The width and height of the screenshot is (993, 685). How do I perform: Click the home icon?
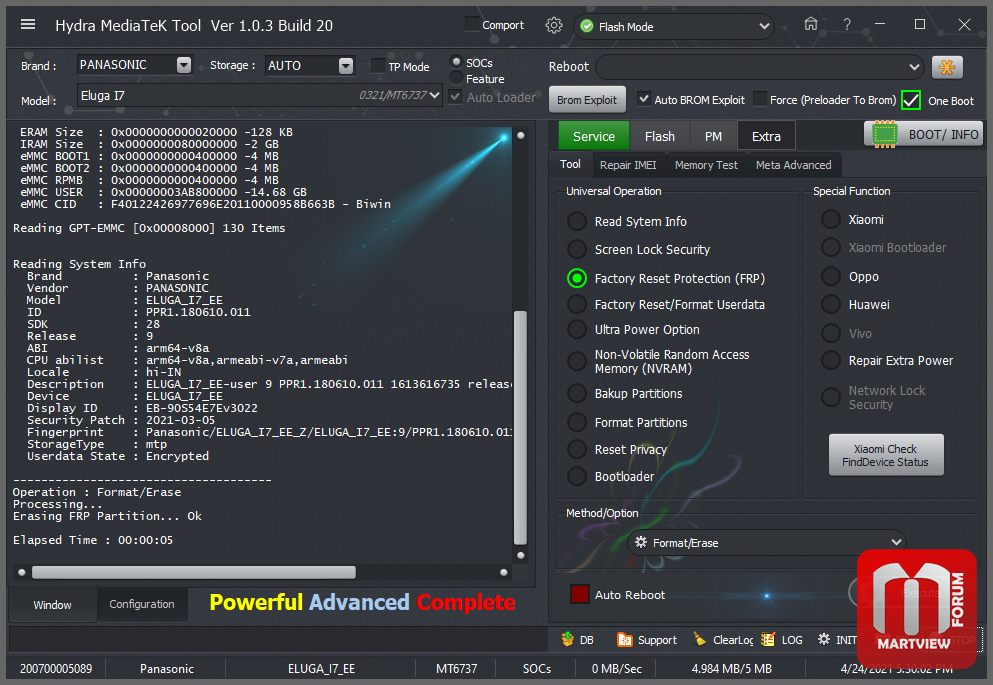coord(811,24)
